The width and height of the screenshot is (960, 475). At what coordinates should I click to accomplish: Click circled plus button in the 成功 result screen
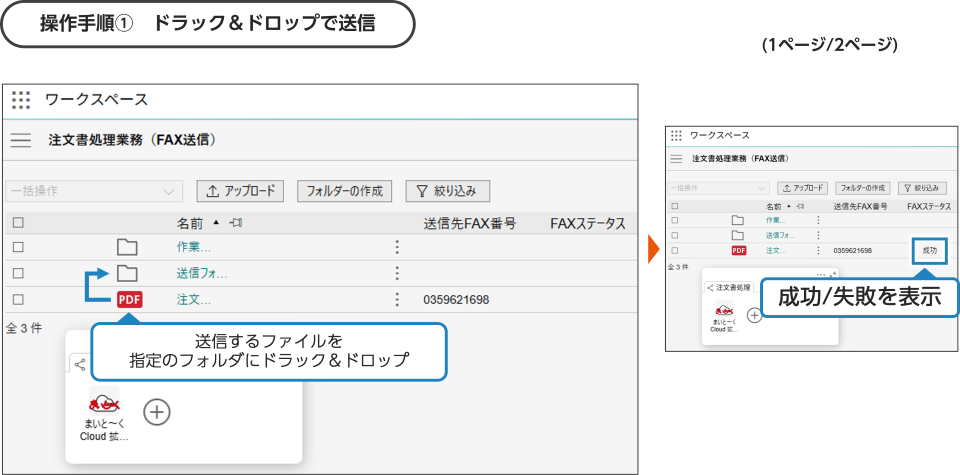(755, 315)
